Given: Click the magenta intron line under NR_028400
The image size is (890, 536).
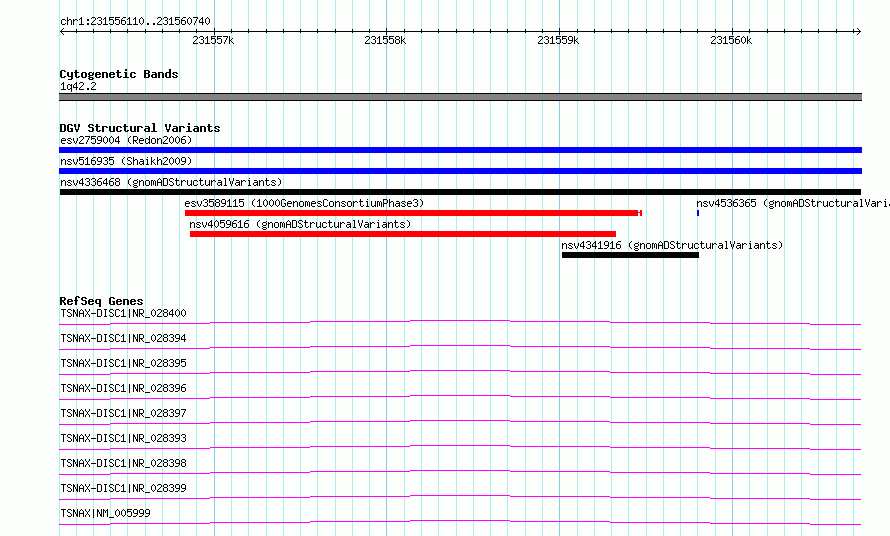Looking at the screenshot, I should pos(460,321).
